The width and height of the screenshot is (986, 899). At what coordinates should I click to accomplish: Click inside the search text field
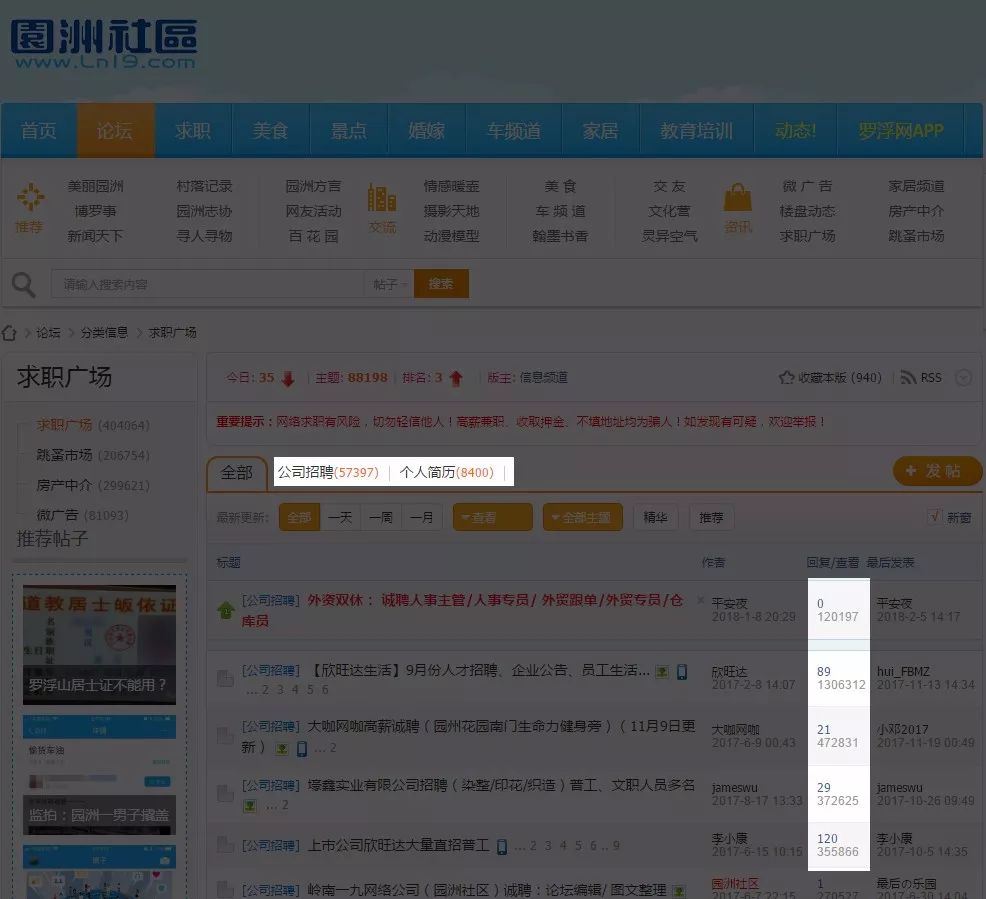pyautogui.click(x=208, y=284)
